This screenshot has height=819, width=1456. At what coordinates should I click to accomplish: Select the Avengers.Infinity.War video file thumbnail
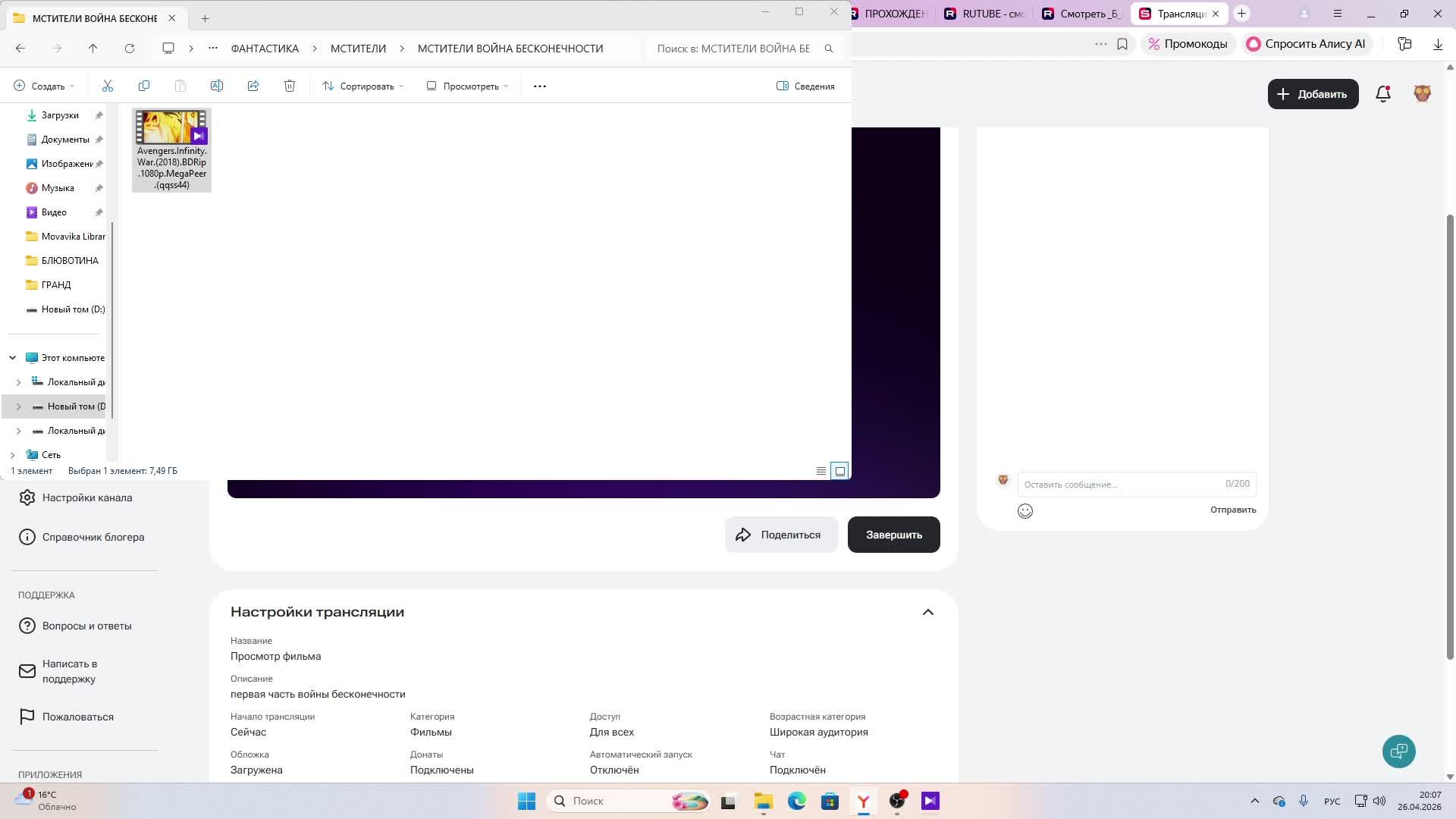171,129
